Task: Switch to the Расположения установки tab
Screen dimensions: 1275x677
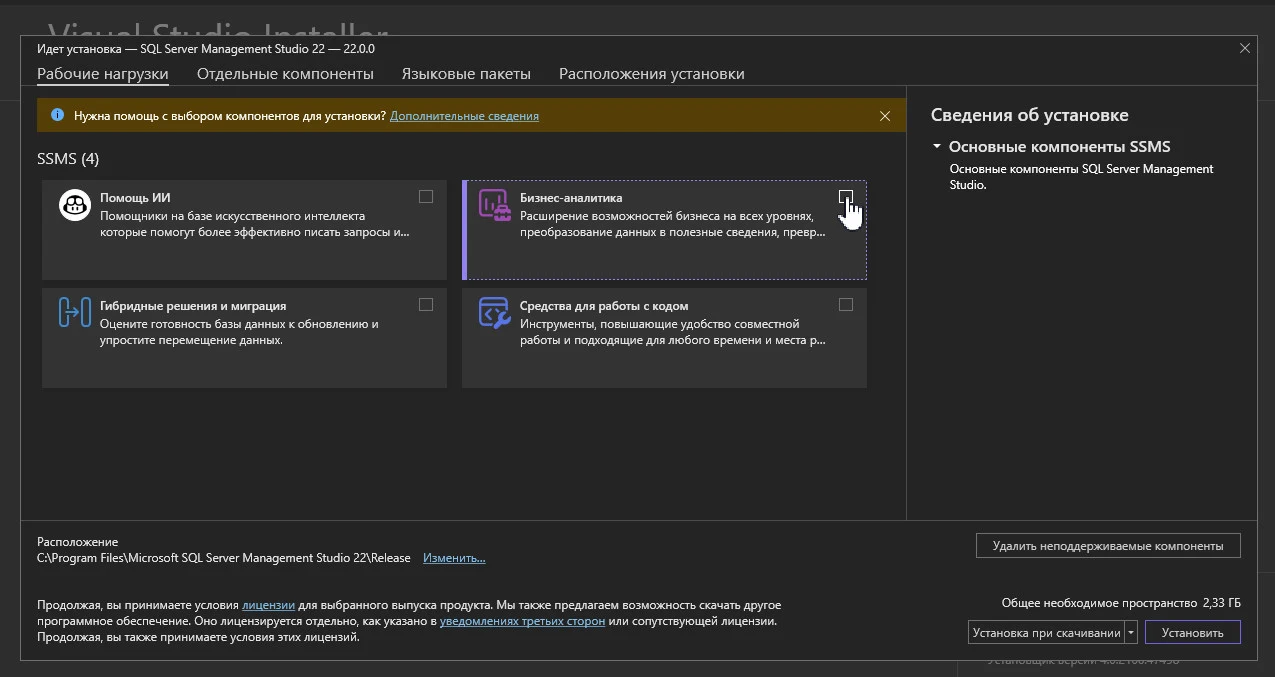Action: tap(652, 73)
